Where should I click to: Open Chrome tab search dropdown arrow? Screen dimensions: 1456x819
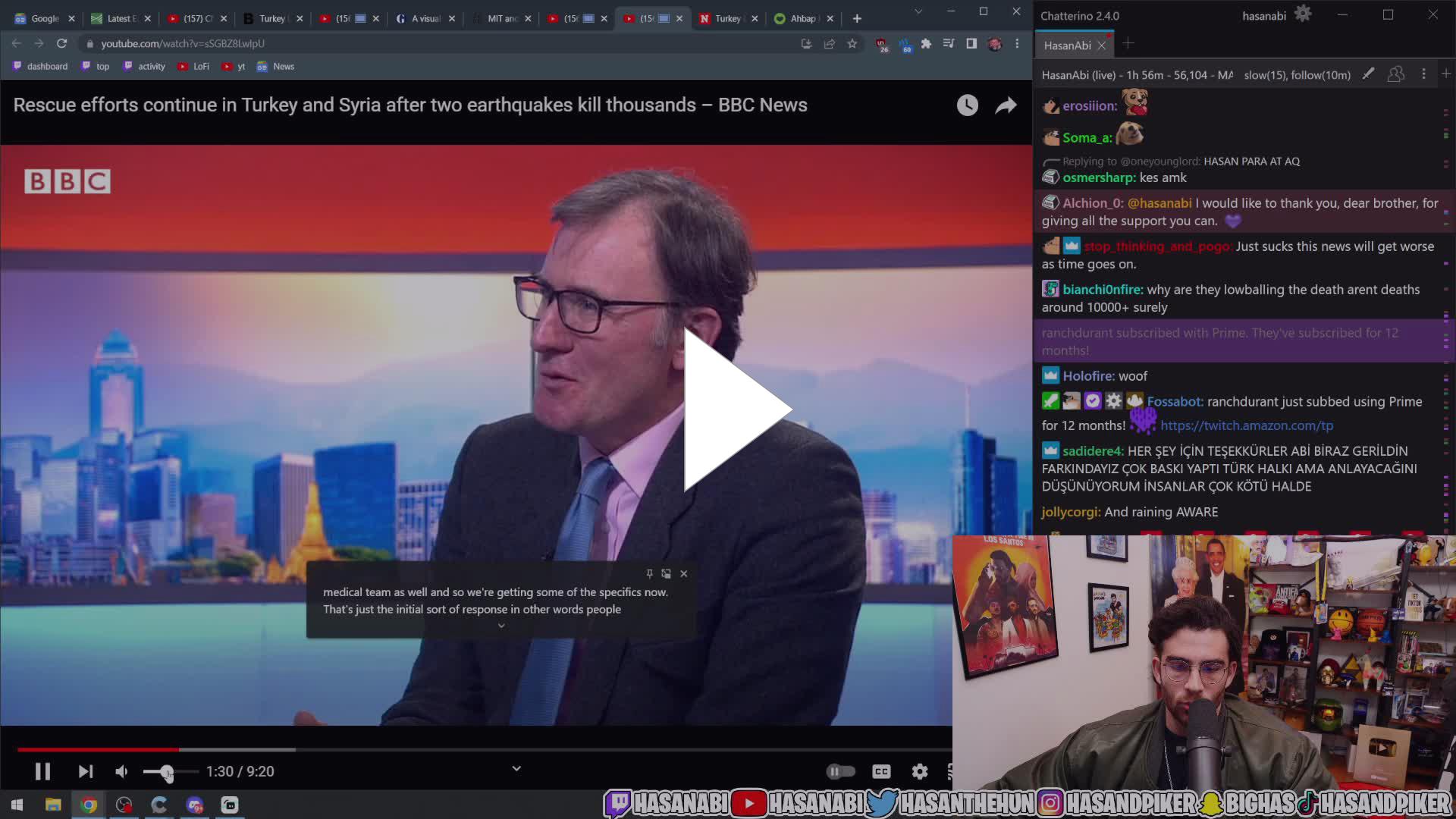[918, 12]
